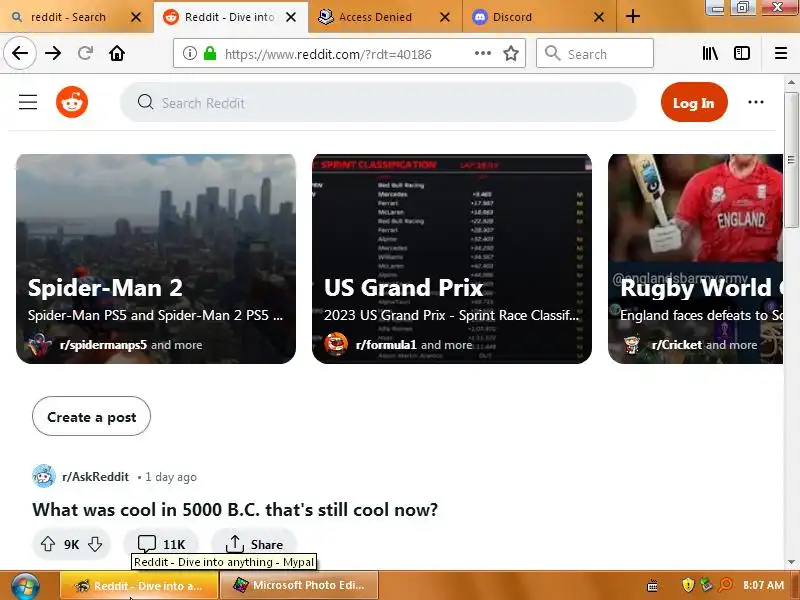
Task: Open Reddit's three-dot options menu
Action: [x=756, y=102]
